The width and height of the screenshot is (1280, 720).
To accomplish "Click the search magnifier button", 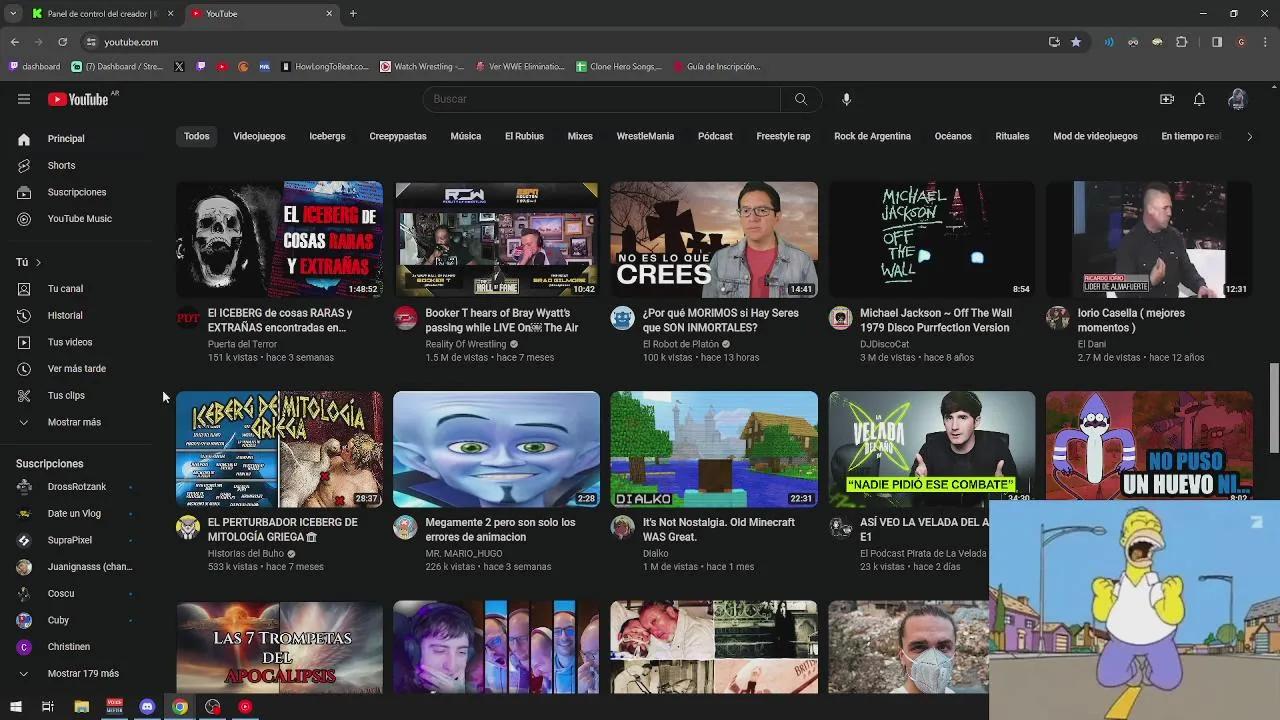I will (801, 99).
